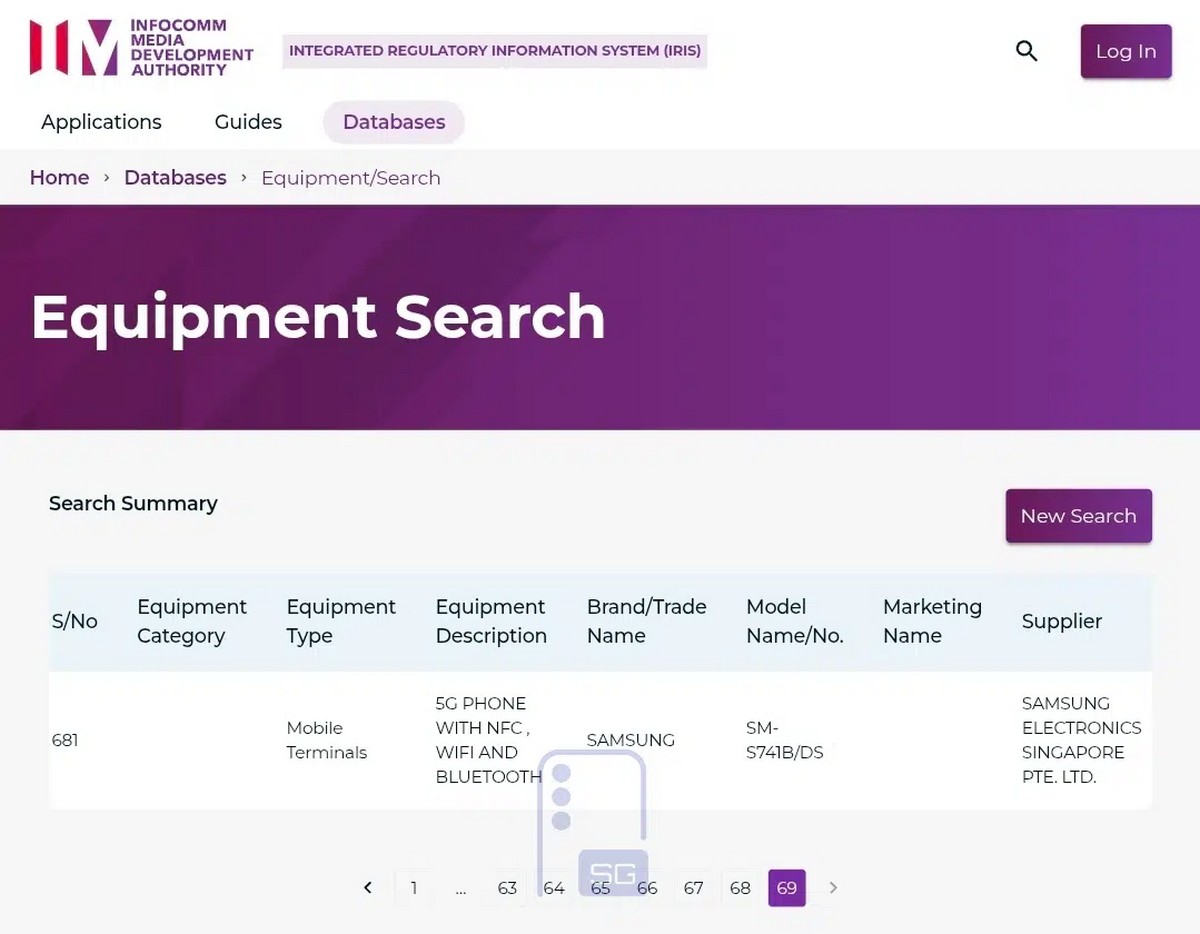1200x934 pixels.
Task: Click the S/No column header
Action: point(75,621)
